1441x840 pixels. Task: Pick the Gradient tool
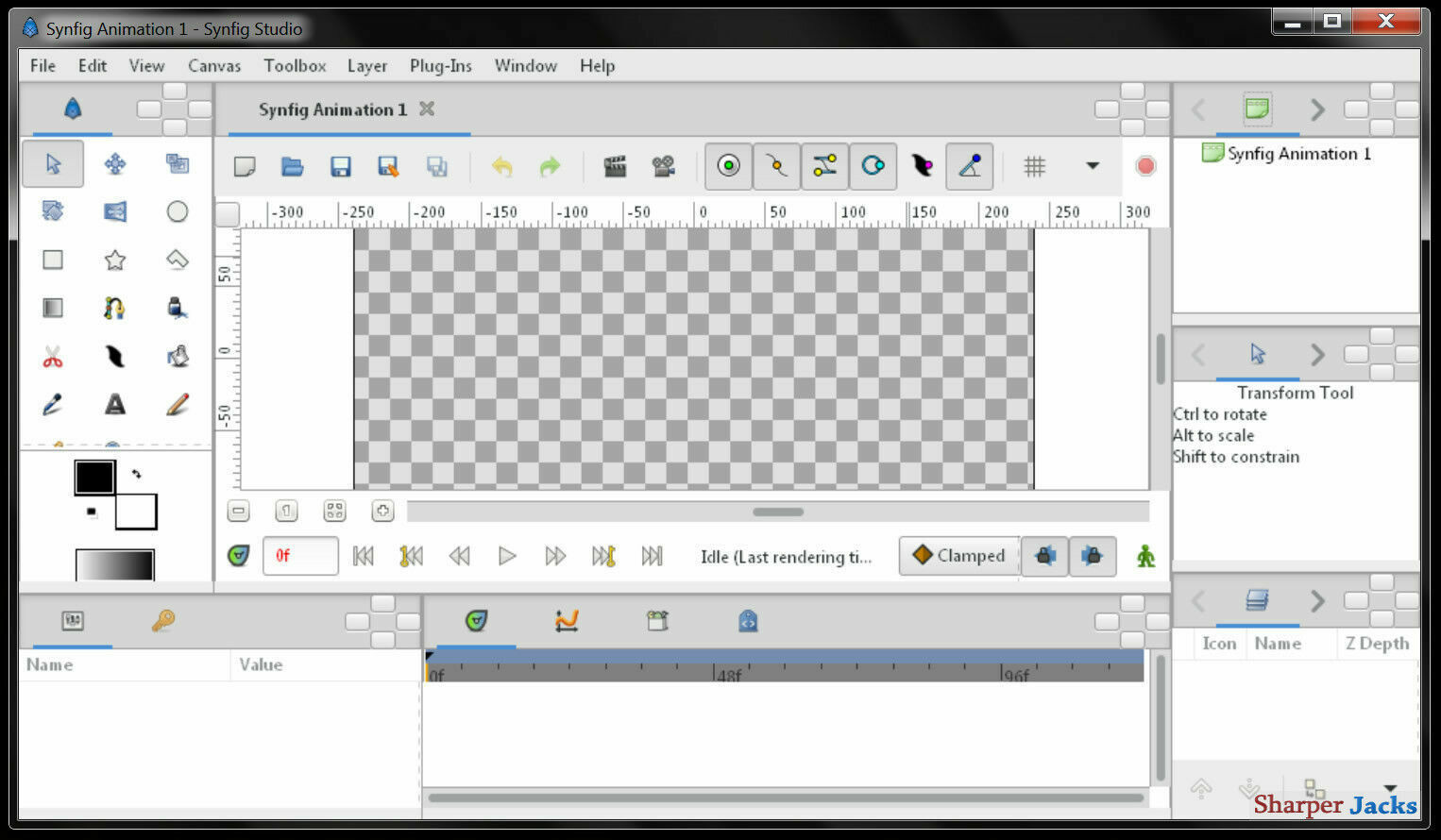click(53, 308)
